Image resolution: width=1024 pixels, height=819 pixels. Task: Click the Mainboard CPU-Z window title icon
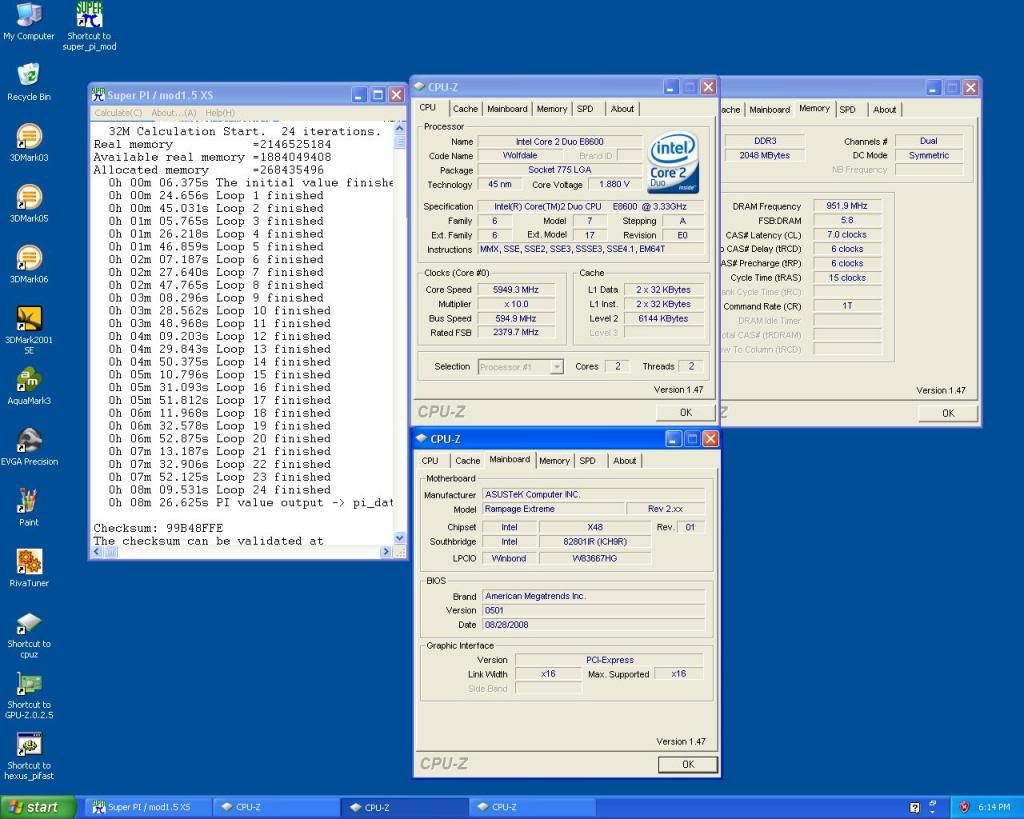[422, 438]
